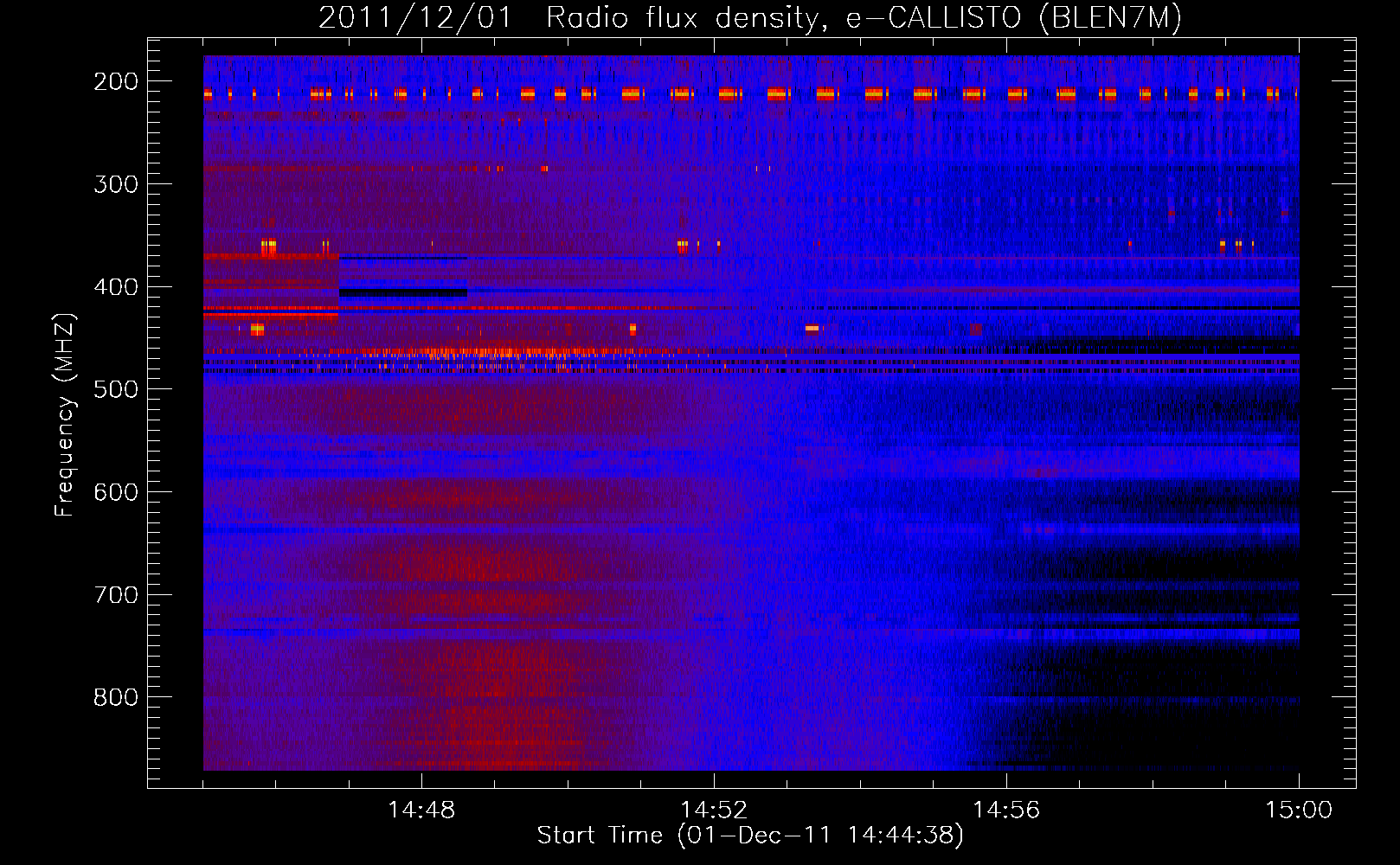Click the 14:56 time tick label
This screenshot has height=865, width=1400.
coord(1006,811)
